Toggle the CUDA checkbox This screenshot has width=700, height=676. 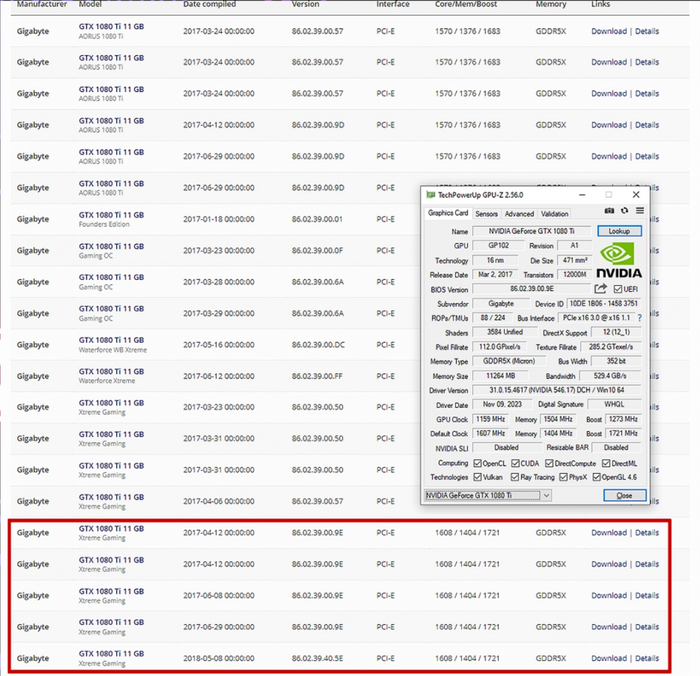coord(515,463)
